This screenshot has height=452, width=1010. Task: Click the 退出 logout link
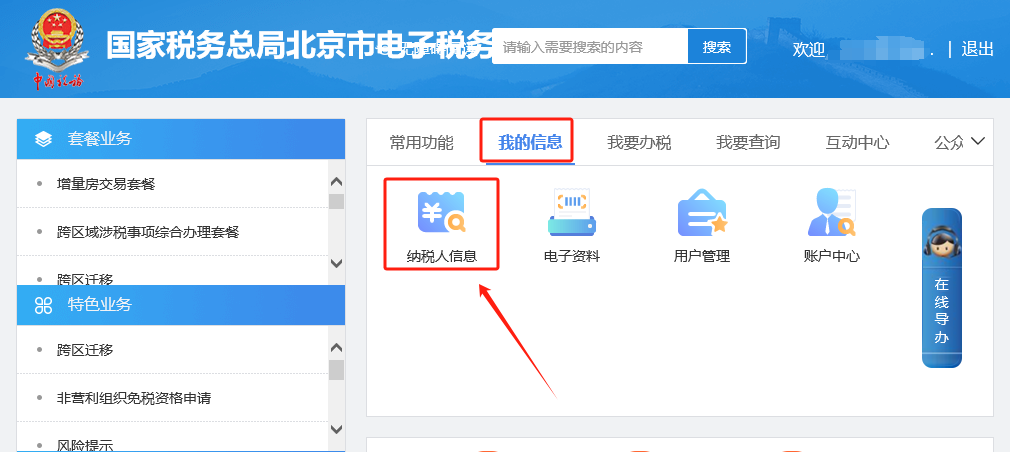click(x=977, y=49)
